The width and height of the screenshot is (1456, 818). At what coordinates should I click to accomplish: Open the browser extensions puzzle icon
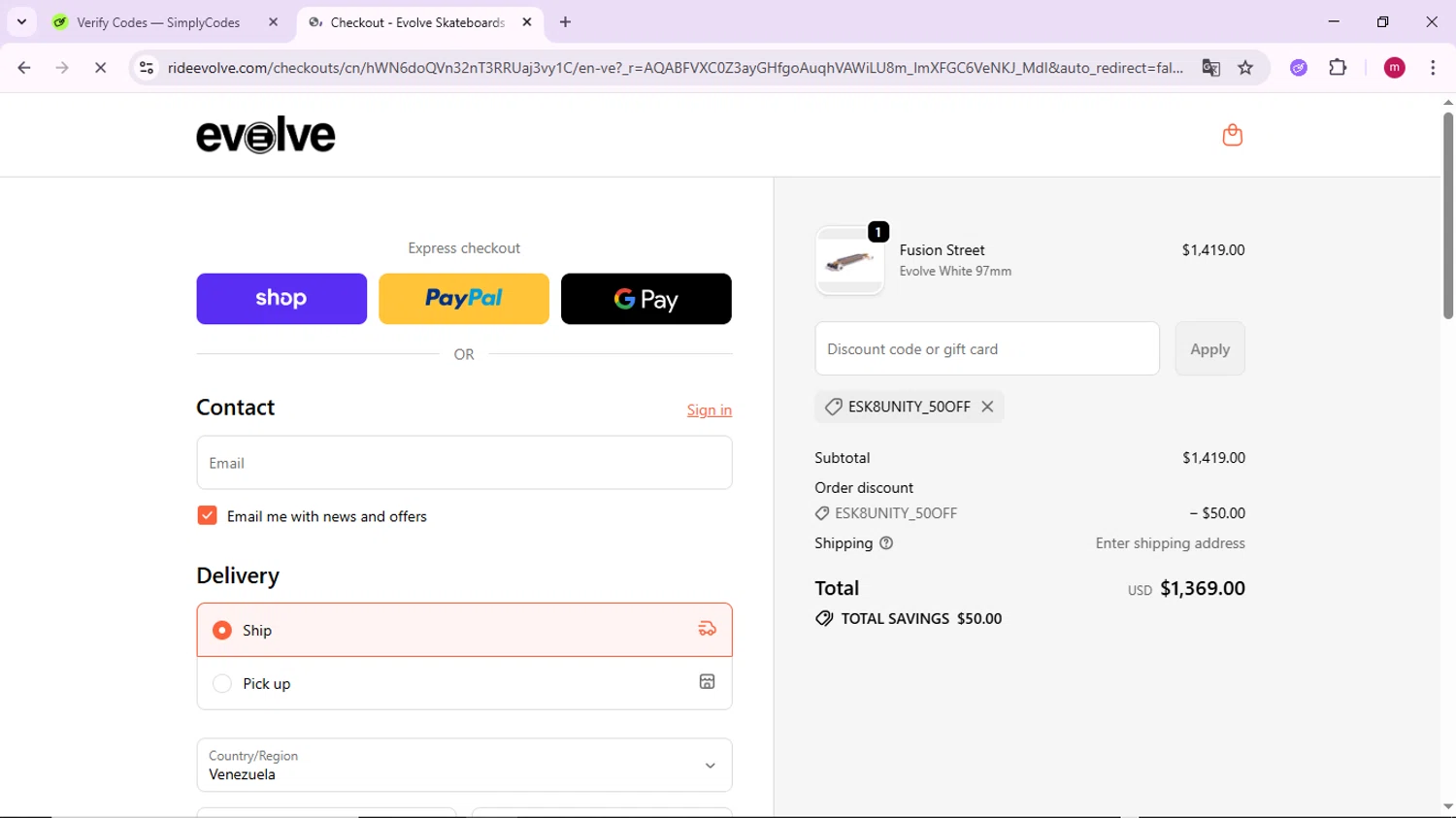(1338, 68)
